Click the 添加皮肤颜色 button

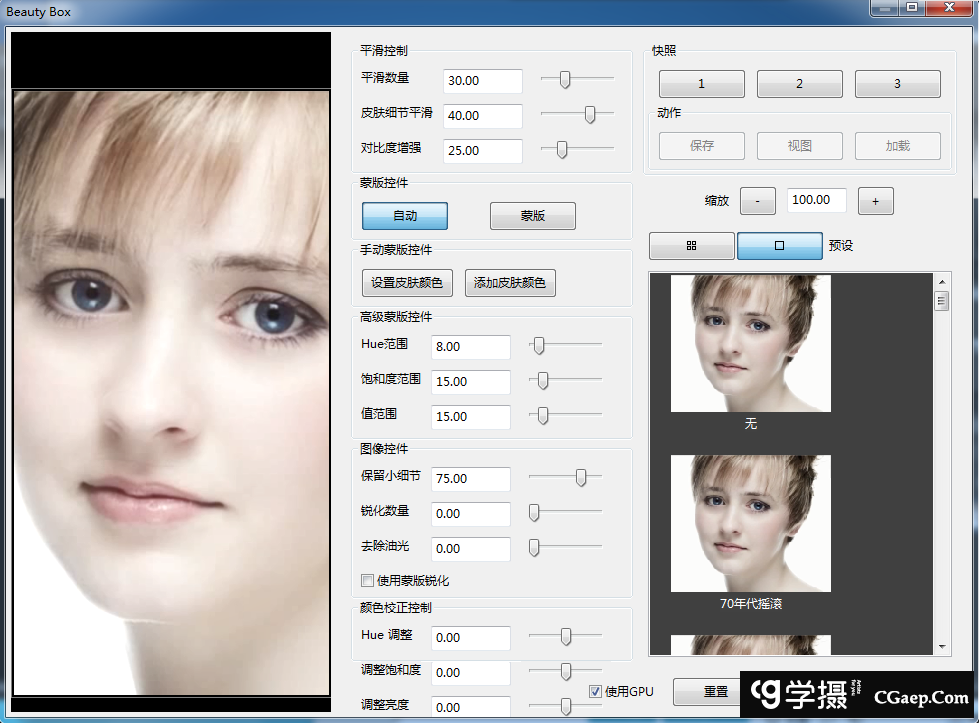[510, 283]
